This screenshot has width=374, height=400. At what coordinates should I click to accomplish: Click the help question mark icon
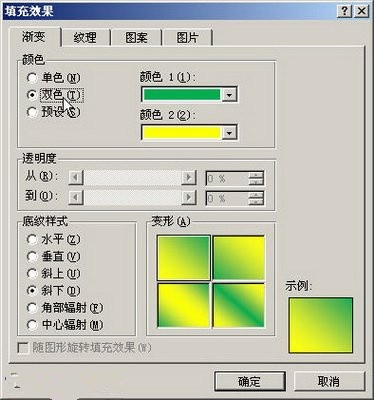344,11
